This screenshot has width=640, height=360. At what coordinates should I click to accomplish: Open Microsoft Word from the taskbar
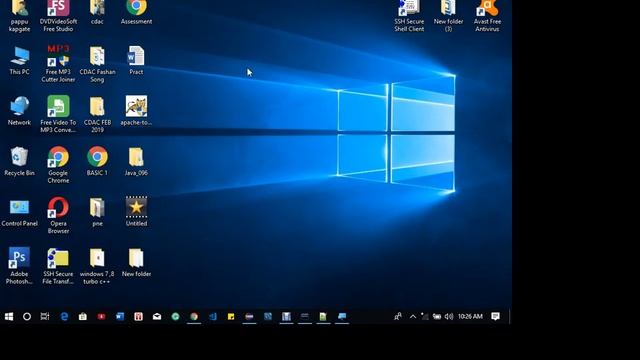pos(120,316)
